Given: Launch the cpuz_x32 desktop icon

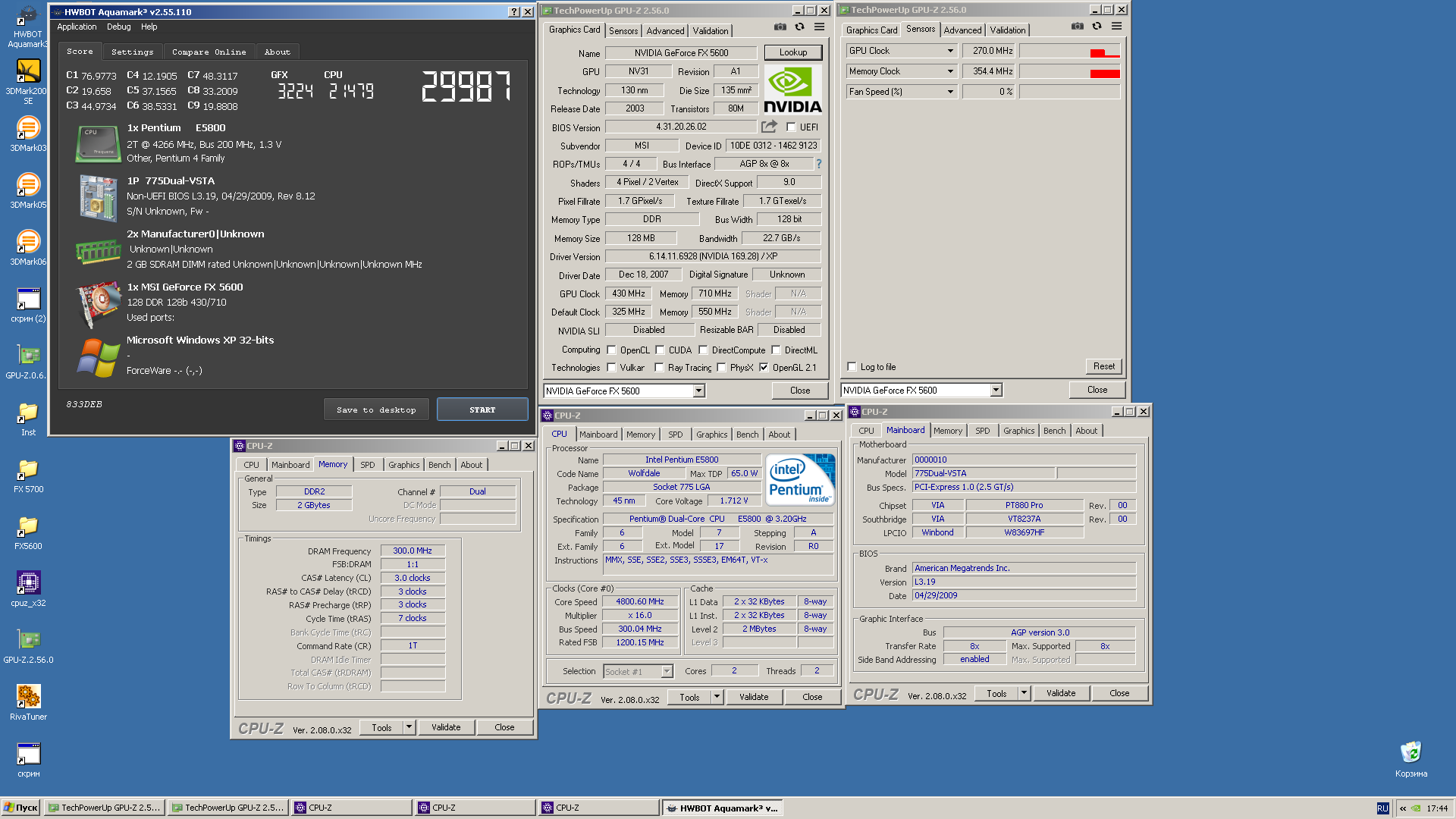Looking at the screenshot, I should click(x=28, y=588).
